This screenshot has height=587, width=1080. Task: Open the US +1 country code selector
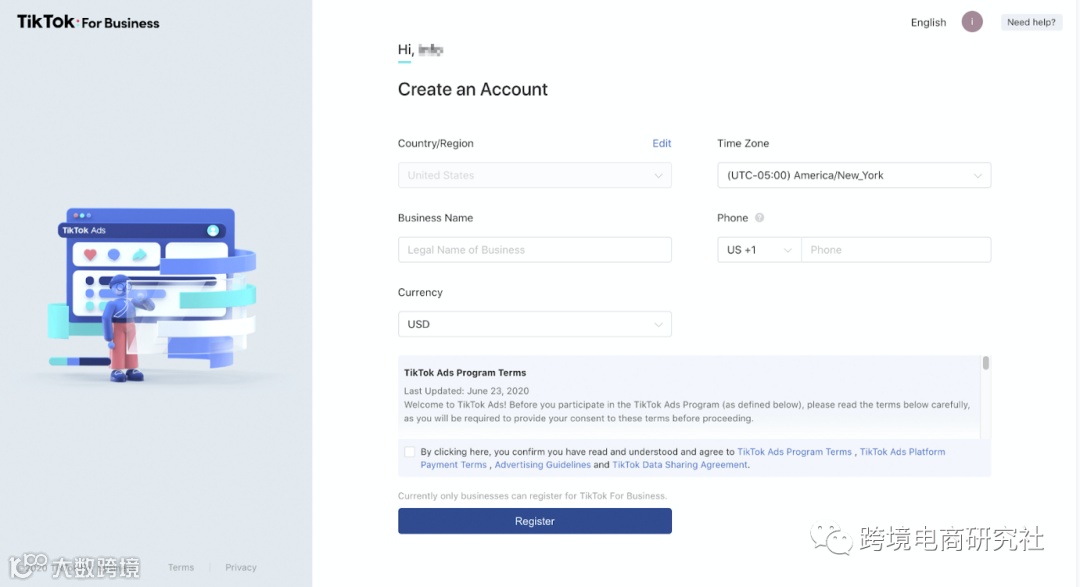[x=759, y=250]
